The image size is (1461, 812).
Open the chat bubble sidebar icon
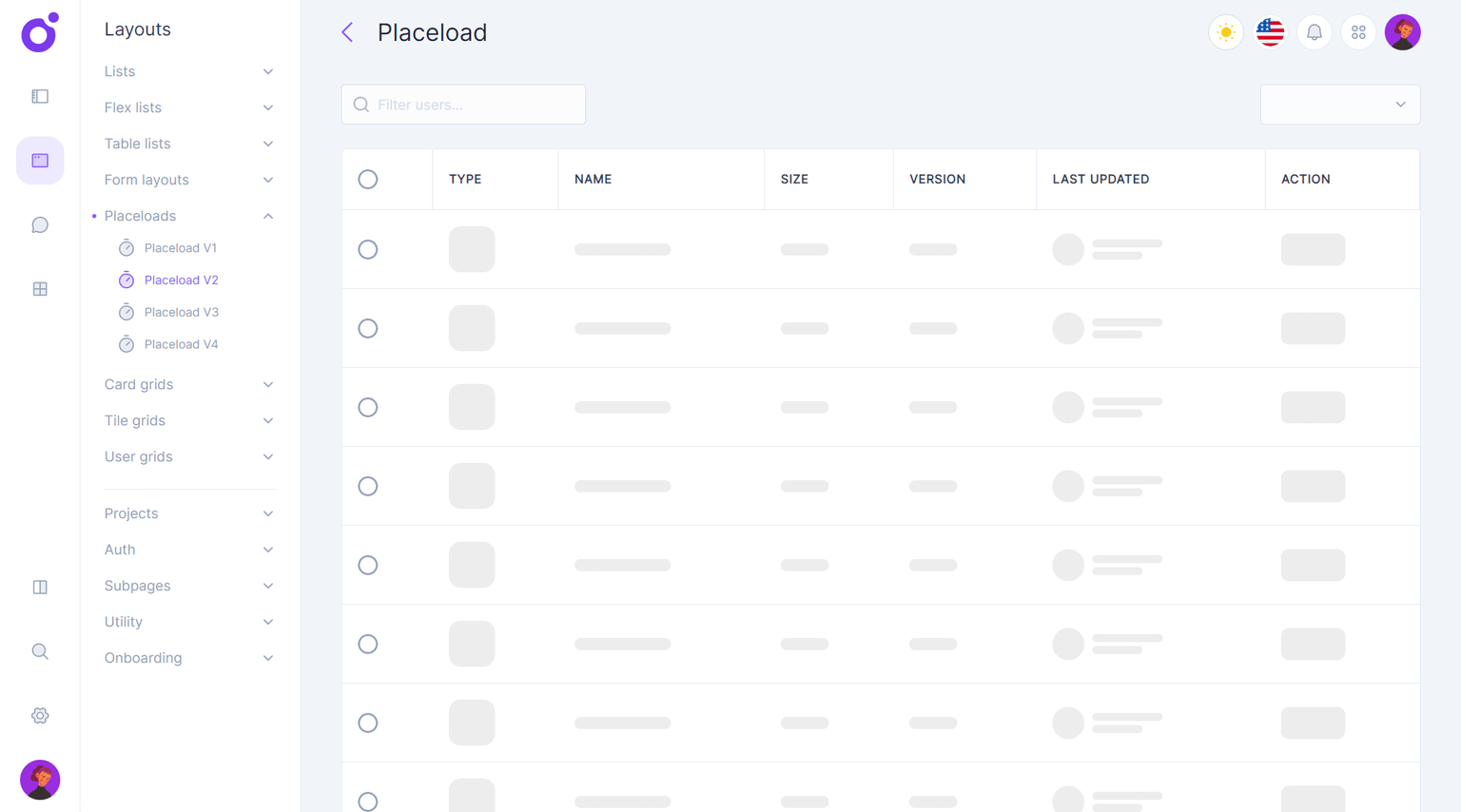coord(40,225)
